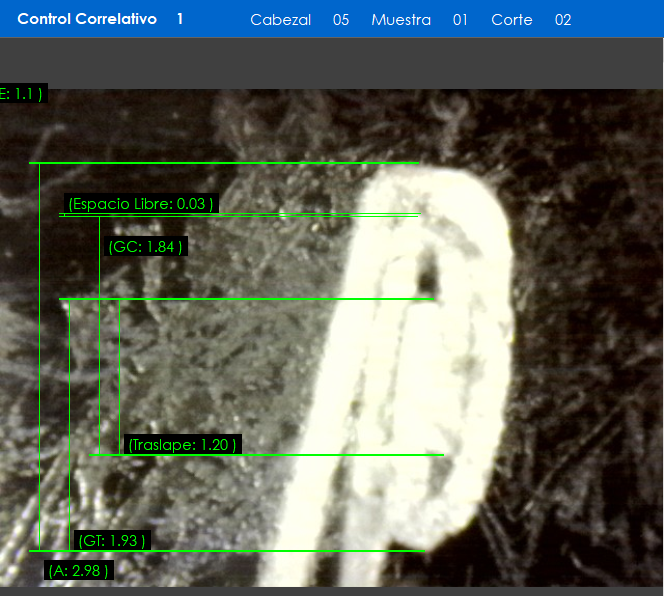The height and width of the screenshot is (596, 664).
Task: Click the Muestra label in header
Action: point(401,20)
